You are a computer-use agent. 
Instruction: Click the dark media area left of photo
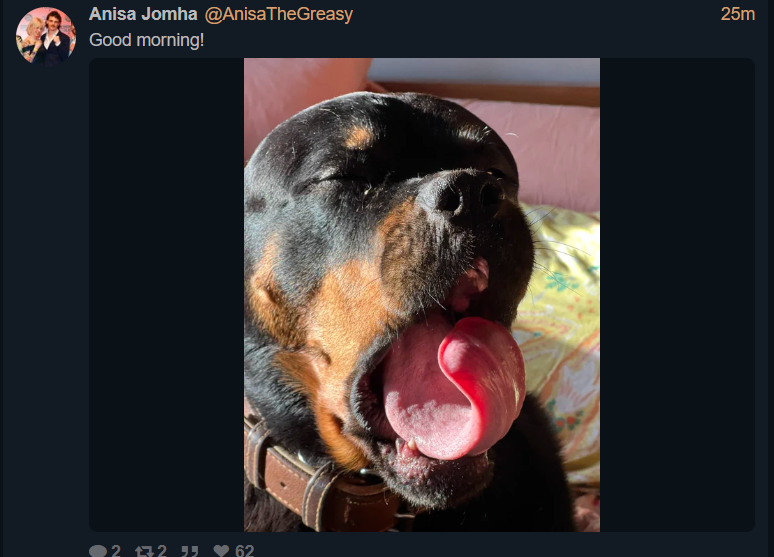coord(166,295)
